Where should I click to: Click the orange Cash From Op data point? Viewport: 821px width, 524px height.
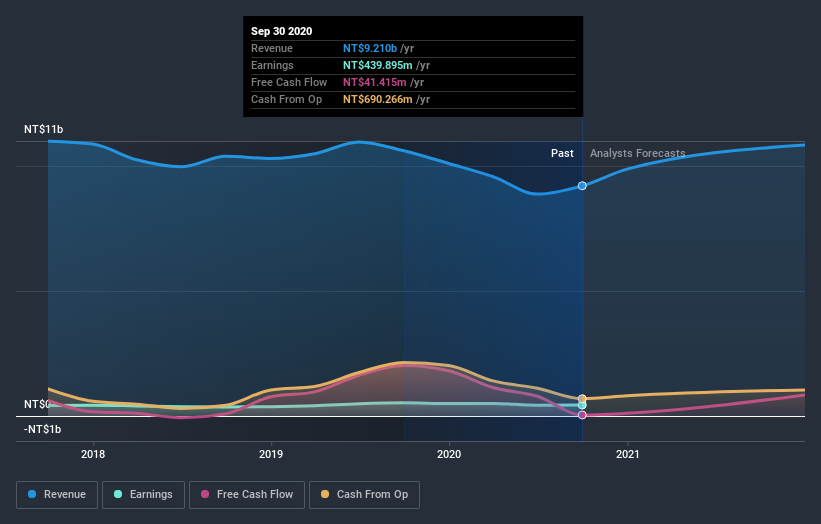pyautogui.click(x=582, y=398)
